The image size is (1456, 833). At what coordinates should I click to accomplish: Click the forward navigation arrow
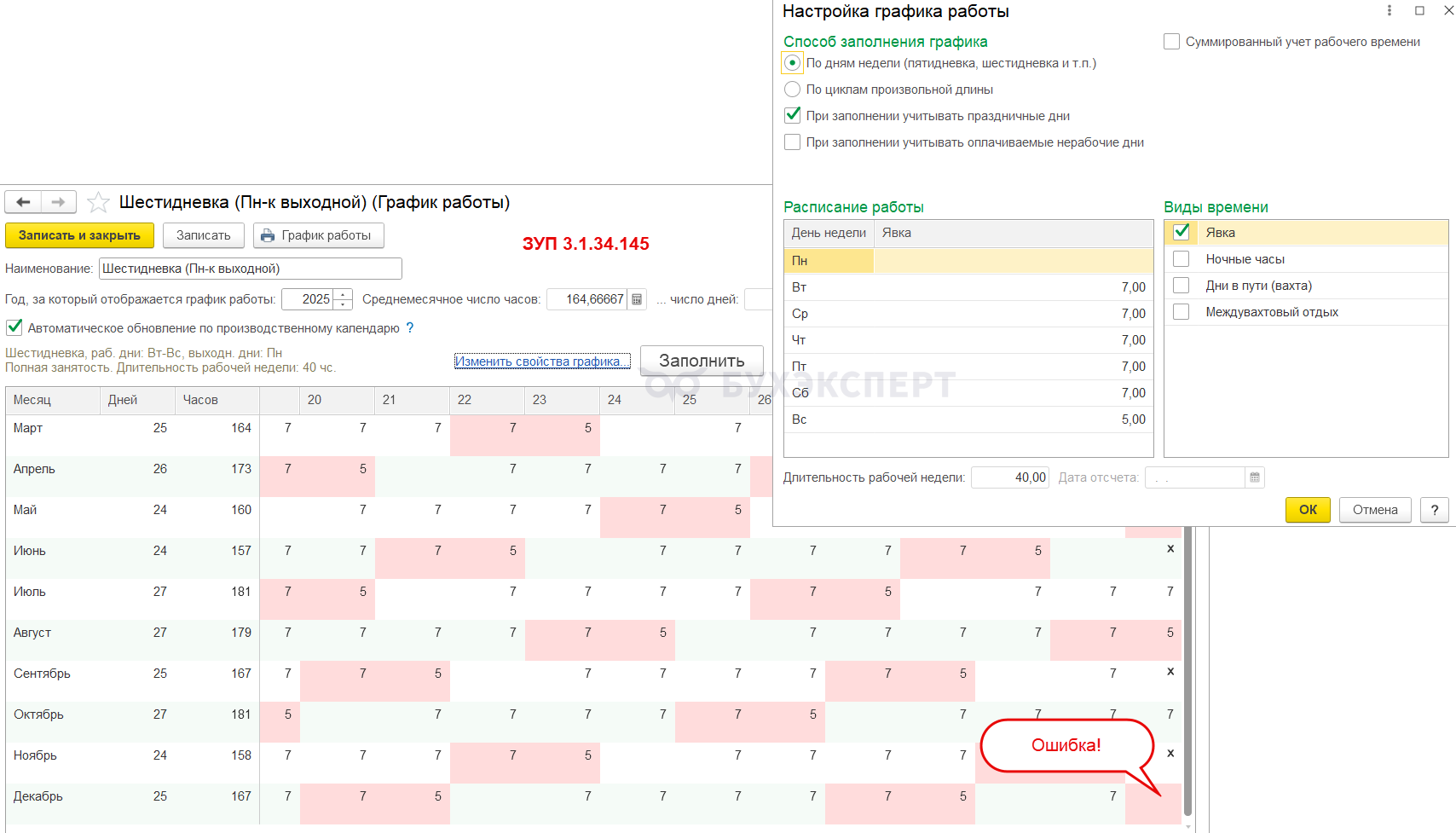(58, 202)
